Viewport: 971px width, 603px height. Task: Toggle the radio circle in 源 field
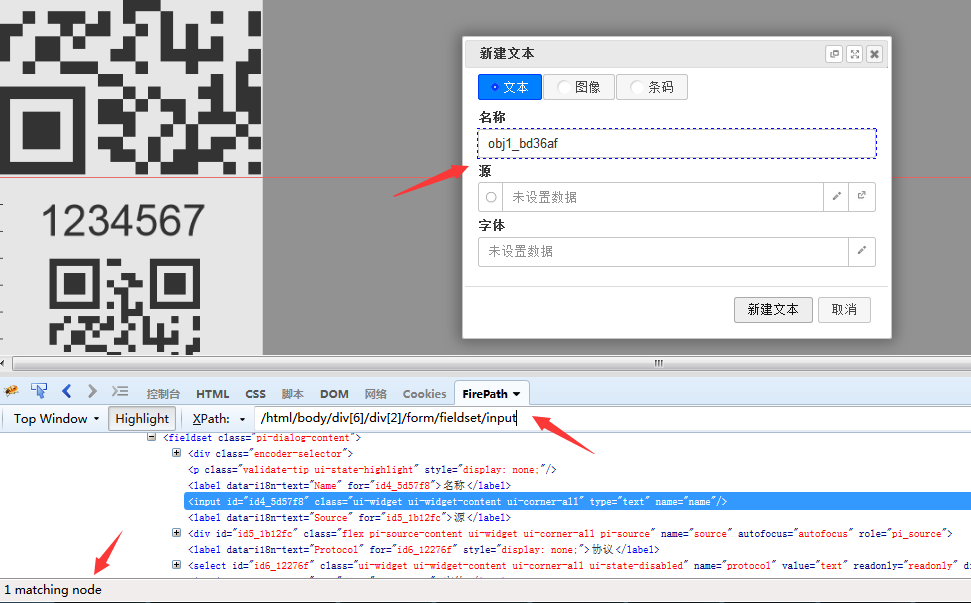(491, 197)
